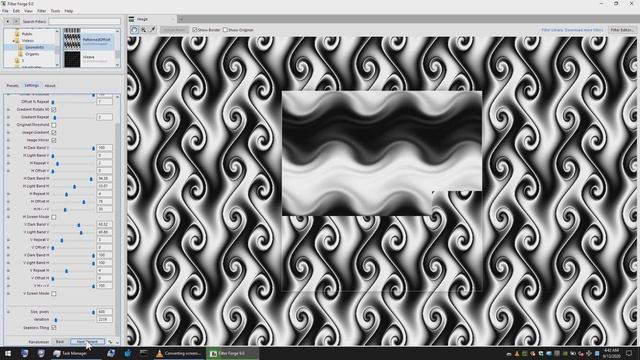Click the remote control icon for V Screen Mode
The height and width of the screenshot is (360, 640).
(x=8, y=293)
